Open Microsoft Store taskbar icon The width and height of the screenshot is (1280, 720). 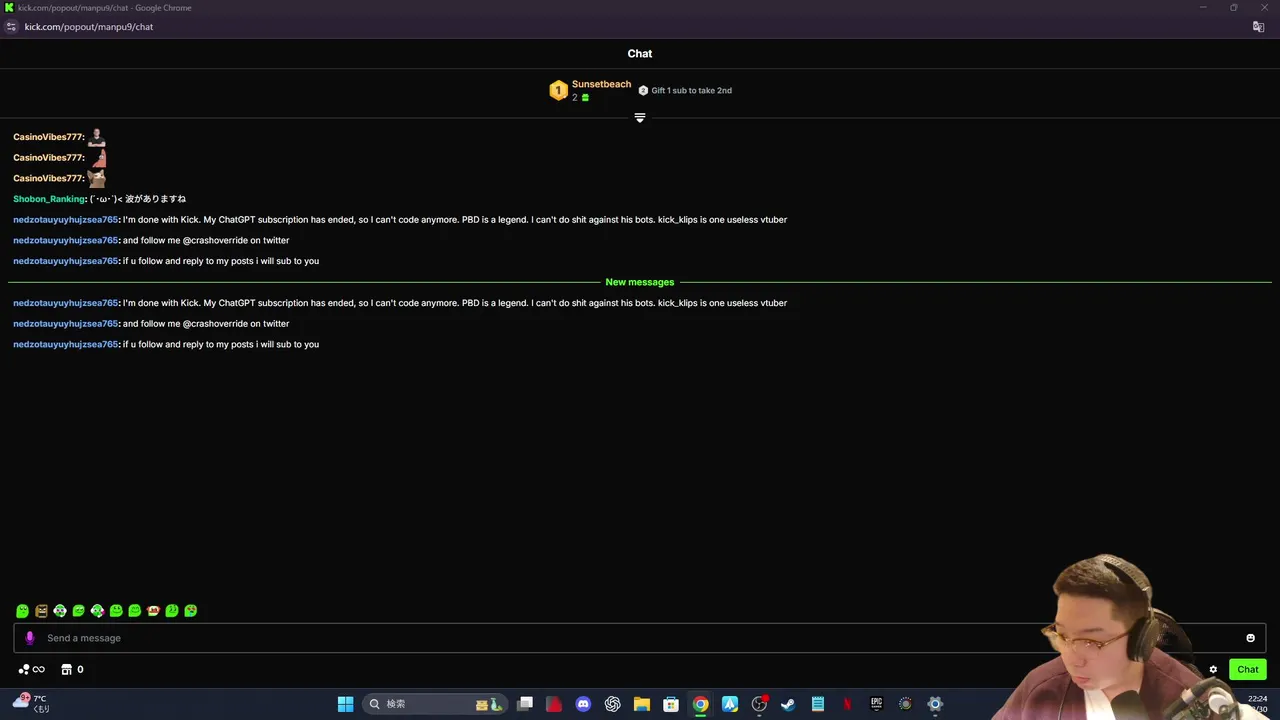(671, 704)
